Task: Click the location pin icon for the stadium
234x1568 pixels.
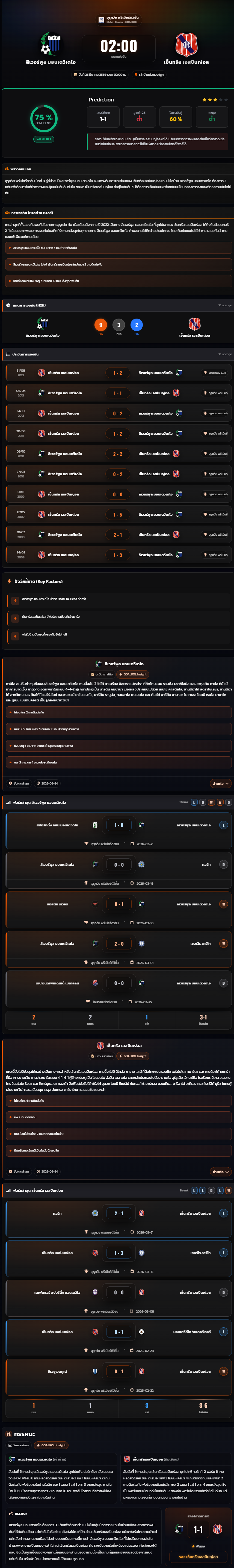Action: pyautogui.click(x=136, y=74)
